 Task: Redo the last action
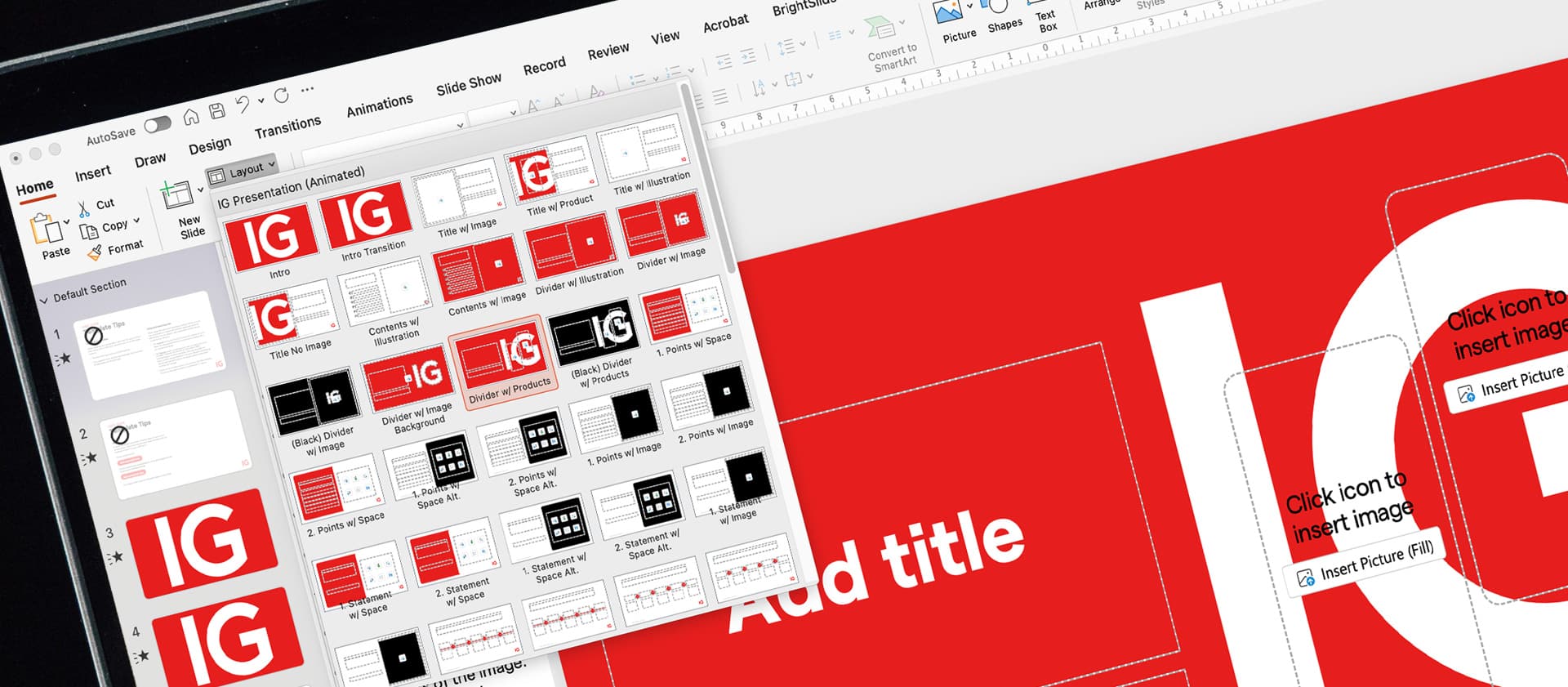click(x=281, y=96)
